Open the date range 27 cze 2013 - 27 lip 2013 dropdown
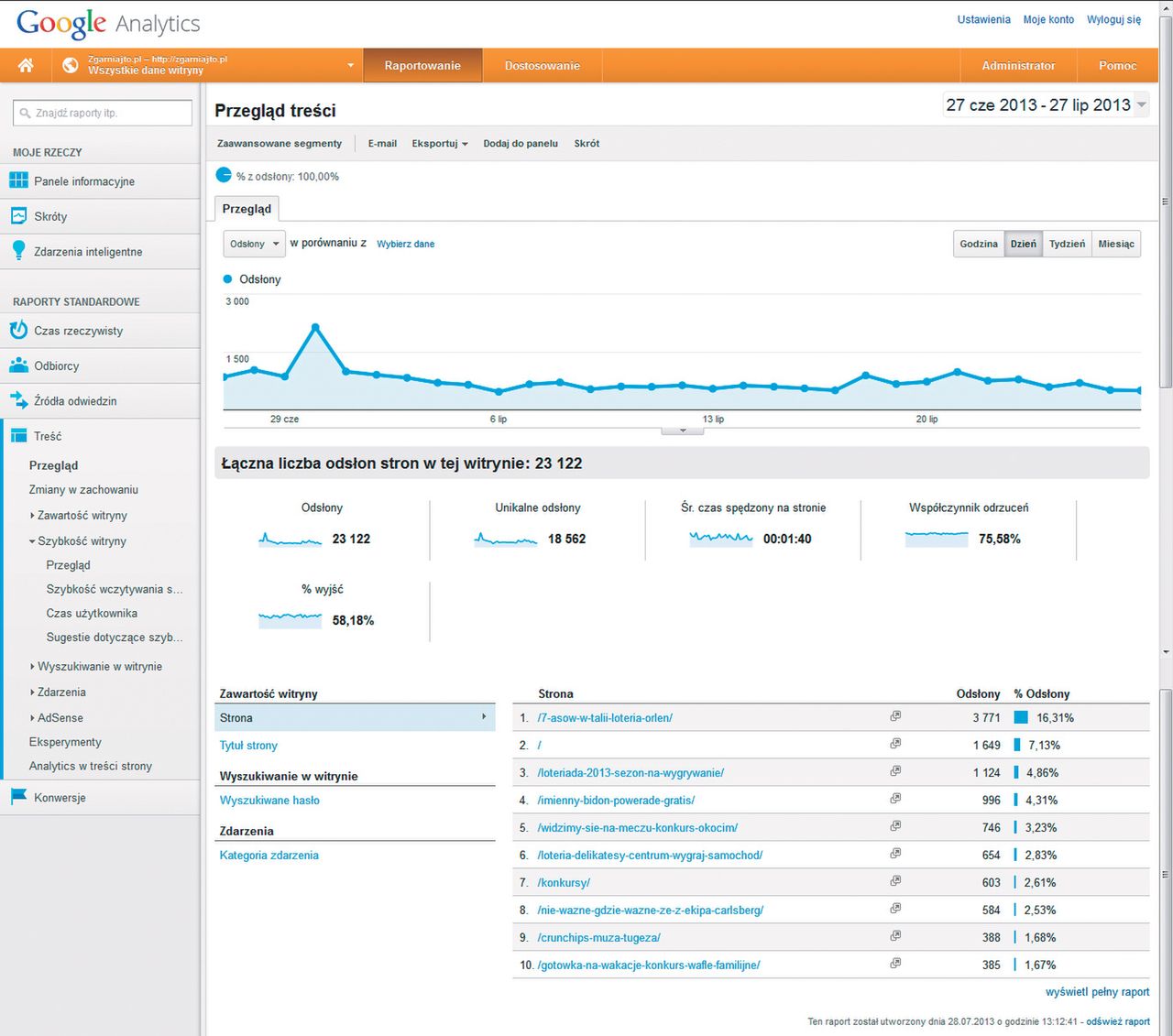This screenshot has height=1036, width=1173. (1046, 104)
